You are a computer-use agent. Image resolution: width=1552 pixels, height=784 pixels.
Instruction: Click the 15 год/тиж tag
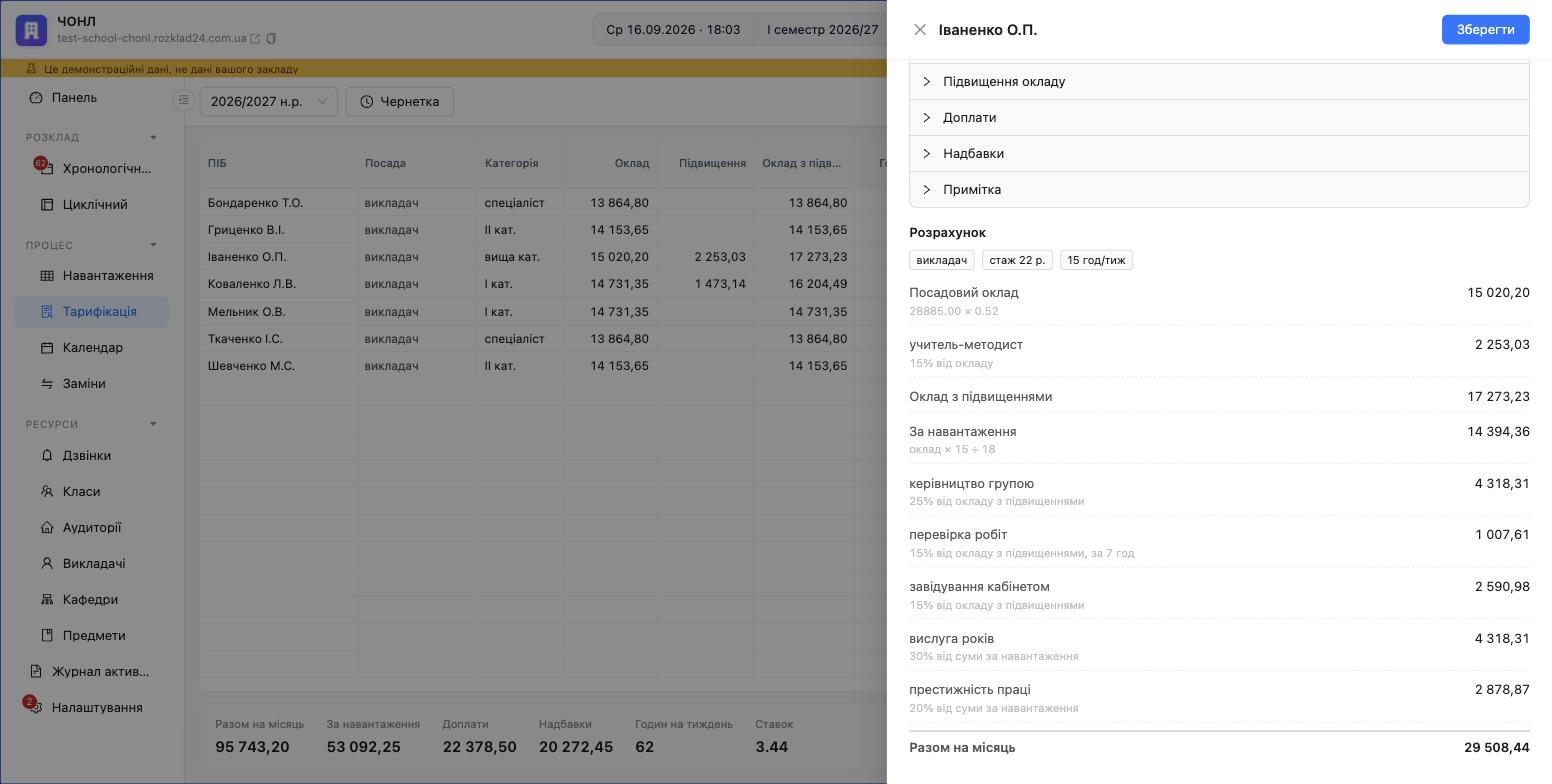(x=1096, y=260)
